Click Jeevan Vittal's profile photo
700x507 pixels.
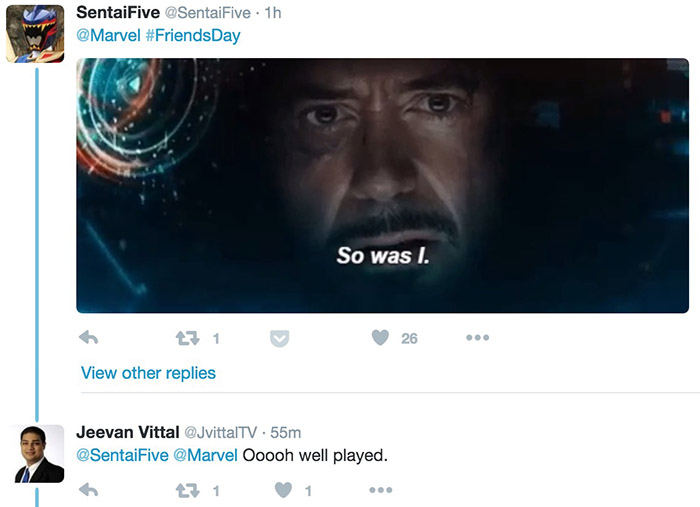[37, 454]
